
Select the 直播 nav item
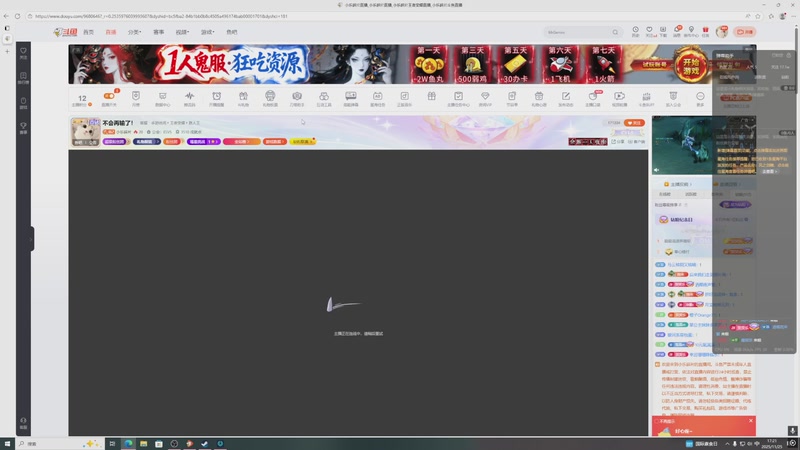[111, 32]
